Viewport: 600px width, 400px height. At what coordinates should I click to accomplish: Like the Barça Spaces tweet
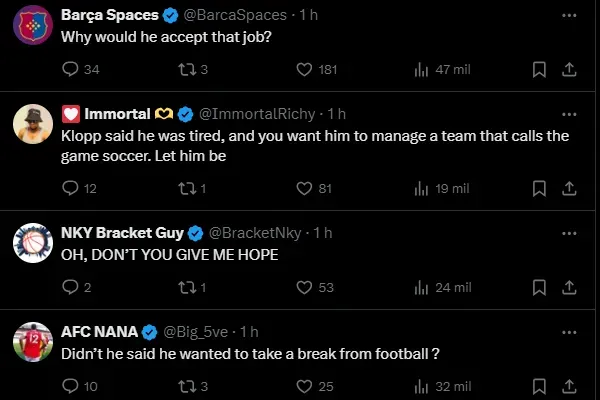pyautogui.click(x=306, y=69)
